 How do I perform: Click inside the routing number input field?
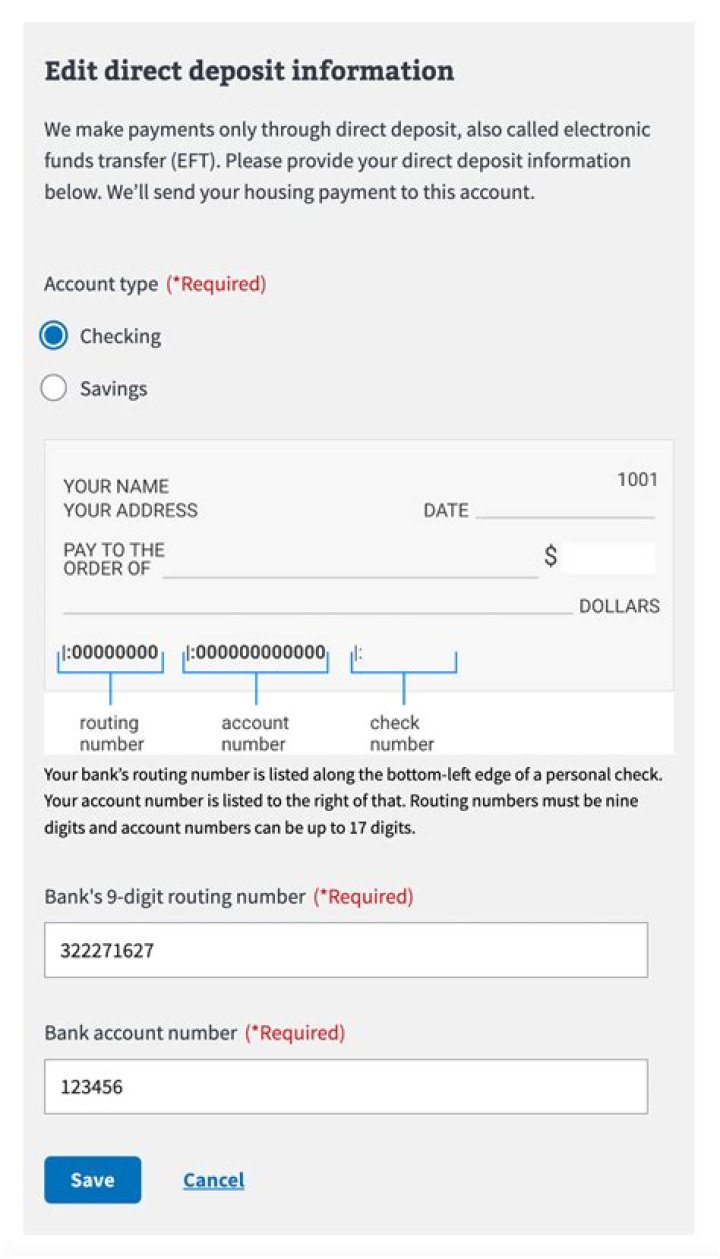point(345,949)
